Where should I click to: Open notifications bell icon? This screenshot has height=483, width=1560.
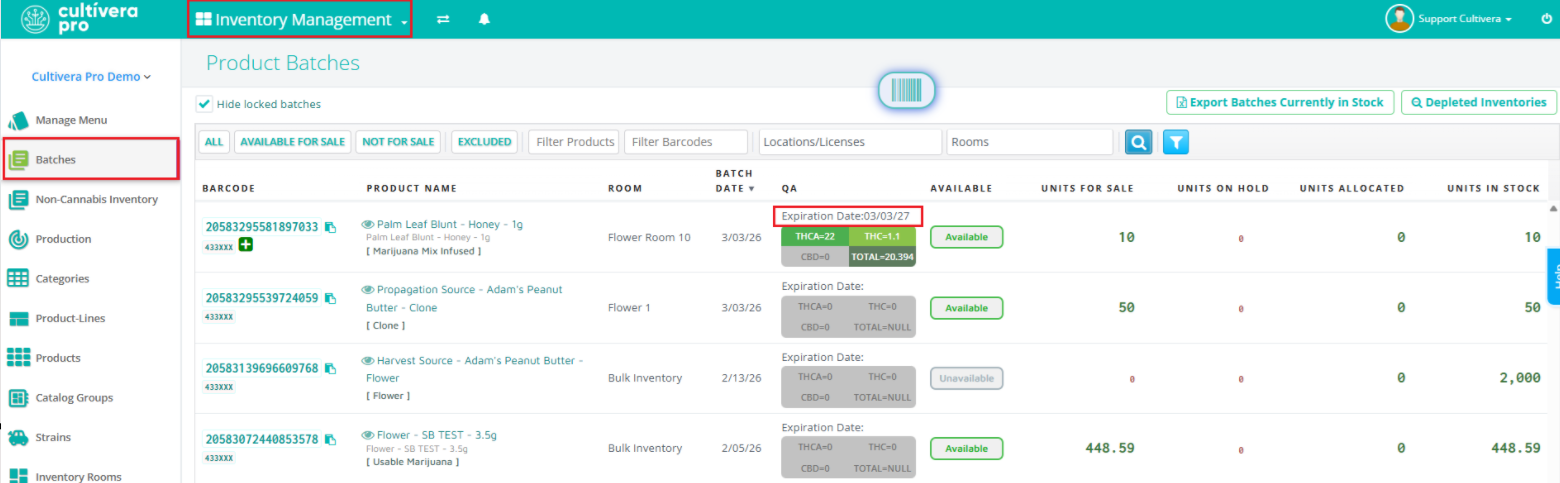[x=484, y=20]
